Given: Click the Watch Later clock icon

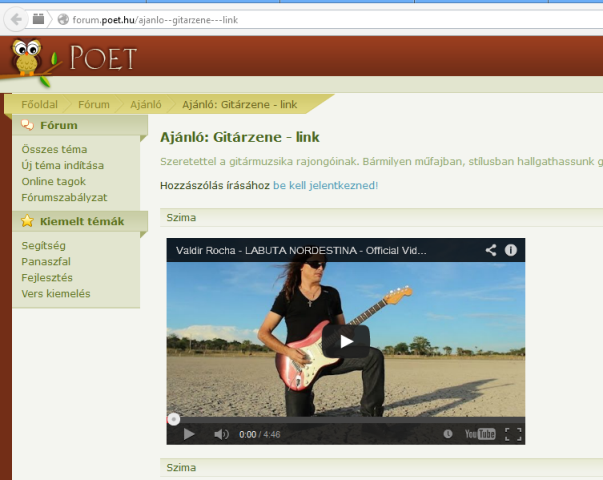Looking at the screenshot, I should pyautogui.click(x=448, y=434).
